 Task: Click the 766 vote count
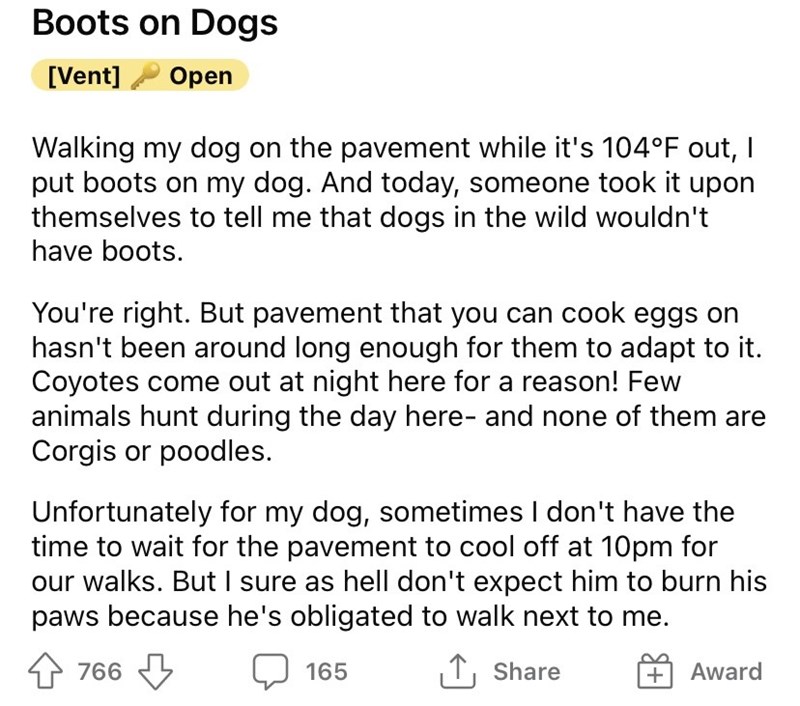(98, 671)
